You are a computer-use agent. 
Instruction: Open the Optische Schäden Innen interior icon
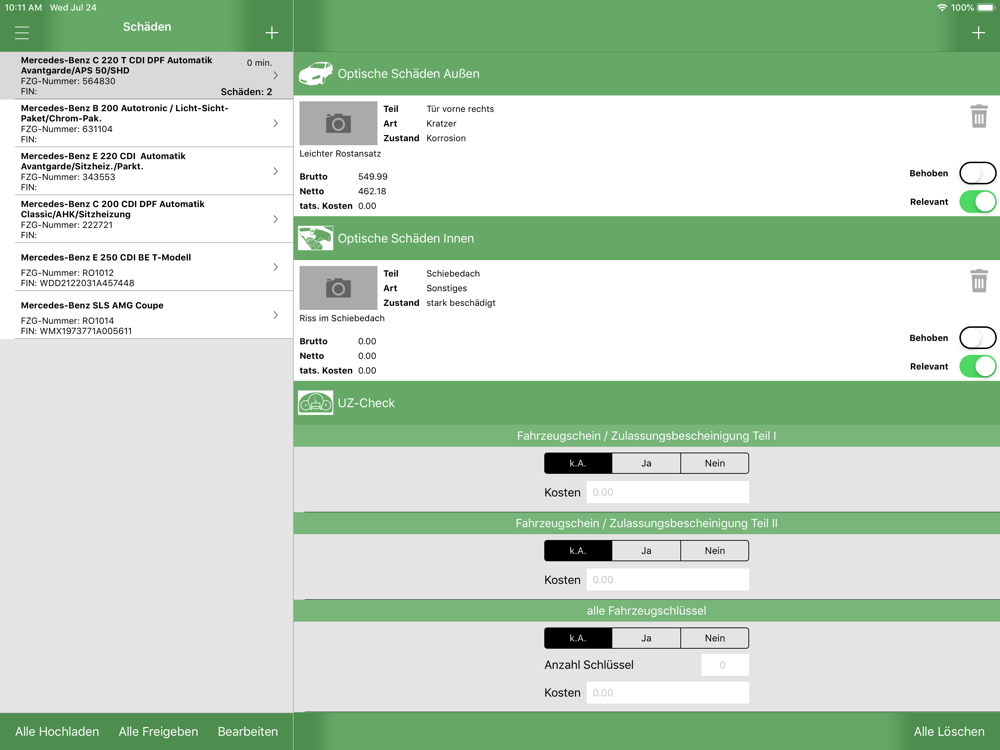pos(316,238)
